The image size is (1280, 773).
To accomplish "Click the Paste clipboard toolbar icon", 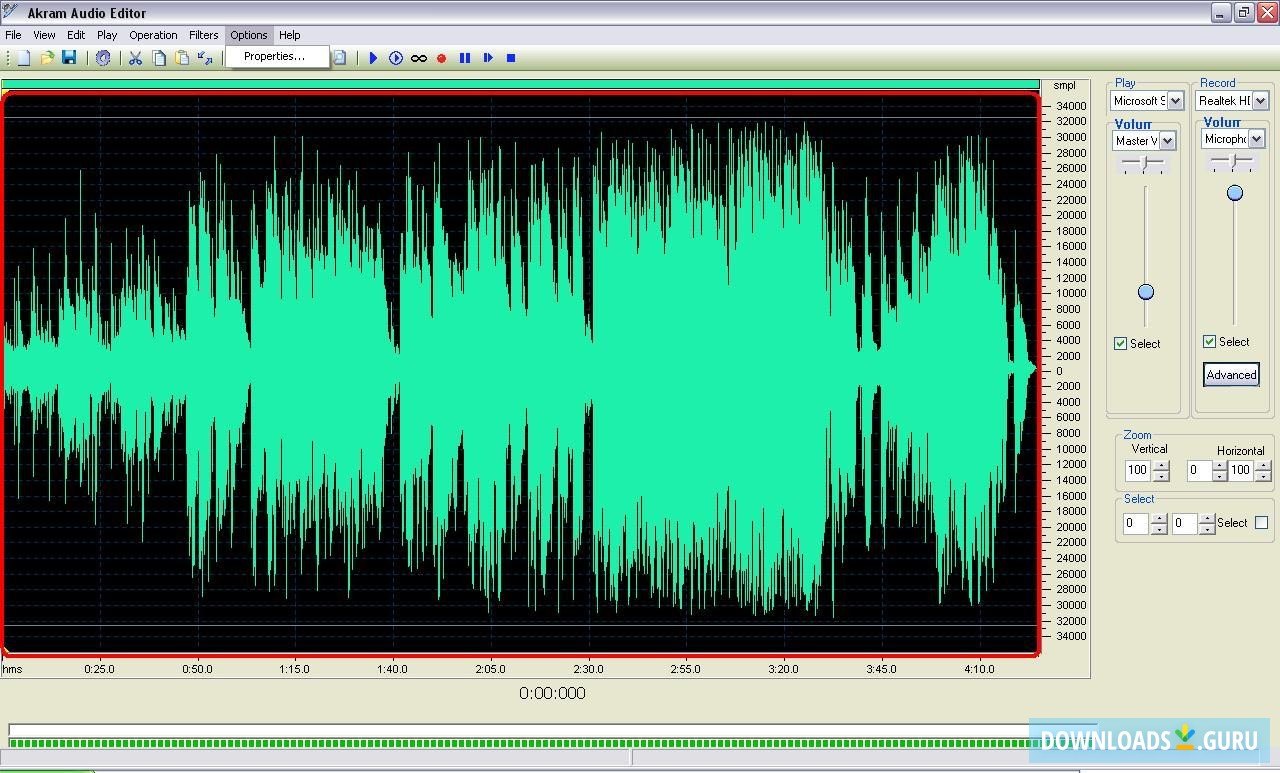I will 182,58.
